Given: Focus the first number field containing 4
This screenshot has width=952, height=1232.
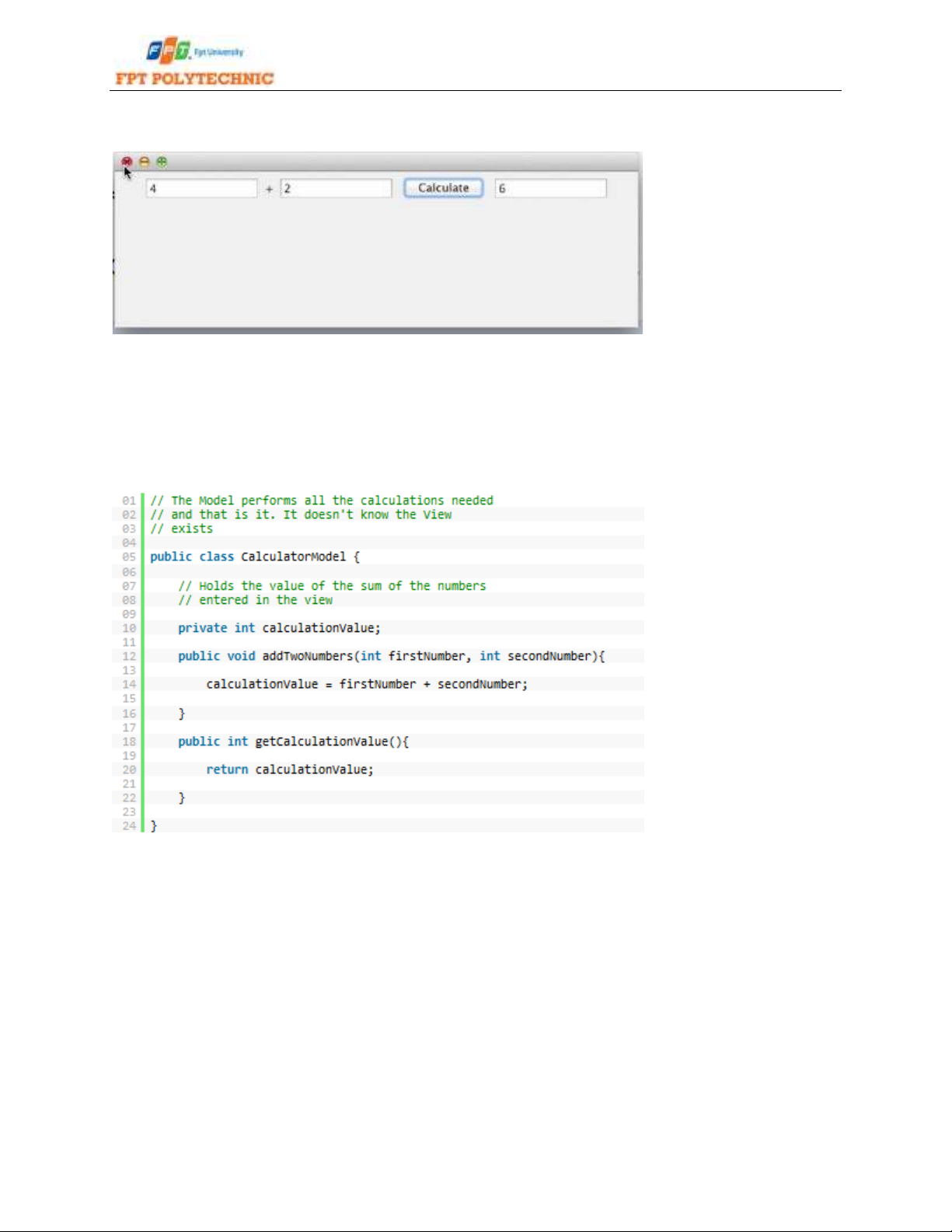Looking at the screenshot, I should point(201,188).
